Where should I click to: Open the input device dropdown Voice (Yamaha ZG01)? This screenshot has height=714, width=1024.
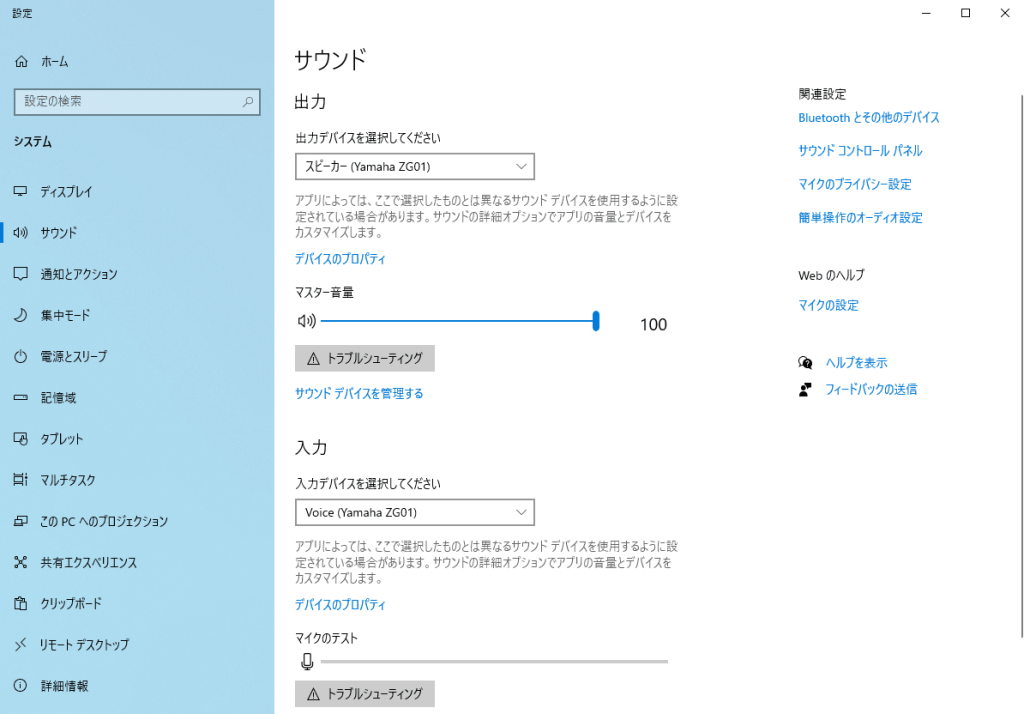[x=415, y=512]
